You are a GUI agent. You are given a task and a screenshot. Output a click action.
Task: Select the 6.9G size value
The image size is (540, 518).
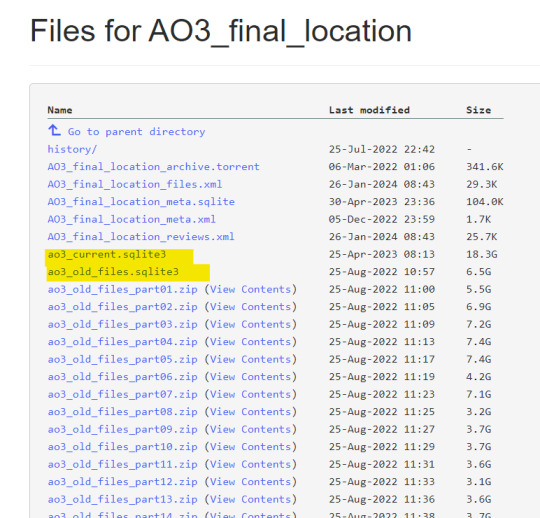pos(479,307)
